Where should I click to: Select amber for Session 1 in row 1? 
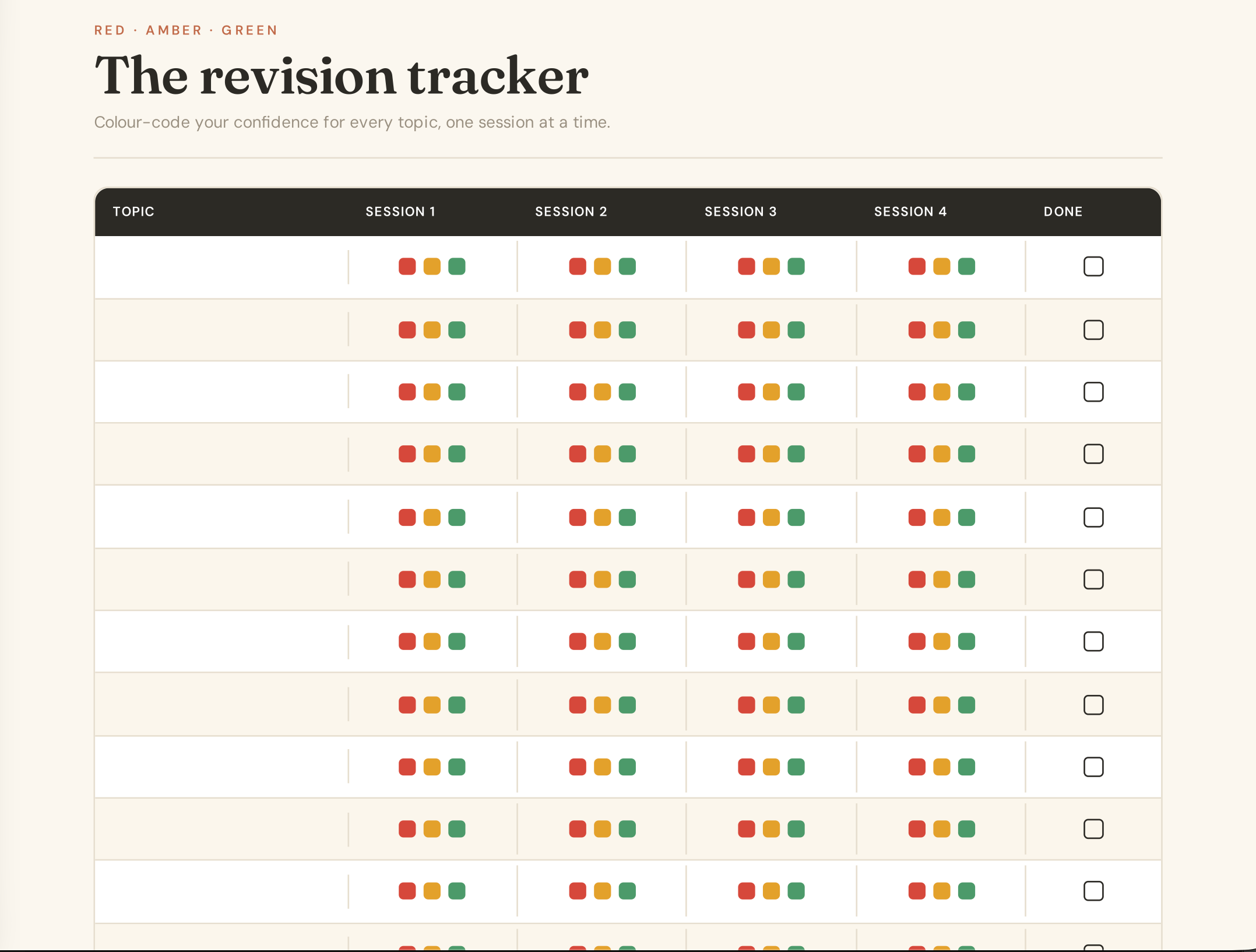[432, 266]
